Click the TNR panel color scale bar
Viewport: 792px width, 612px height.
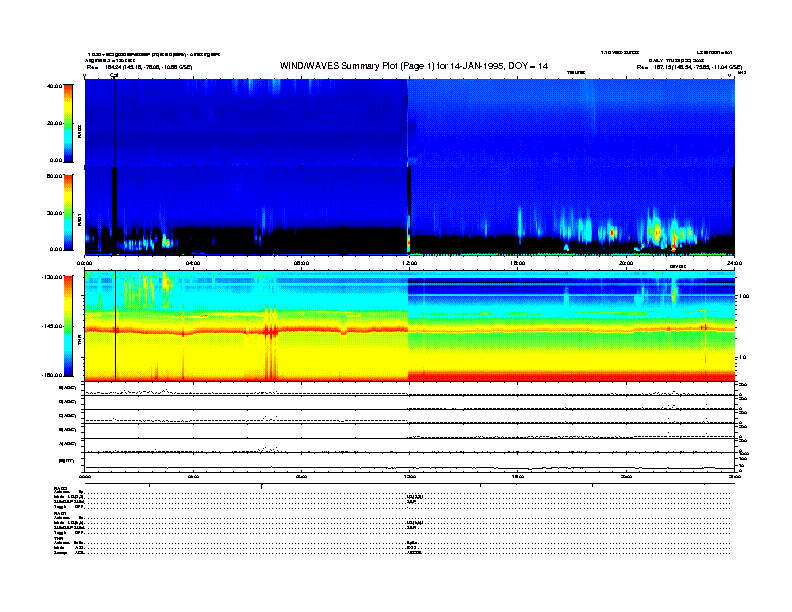tap(68, 326)
